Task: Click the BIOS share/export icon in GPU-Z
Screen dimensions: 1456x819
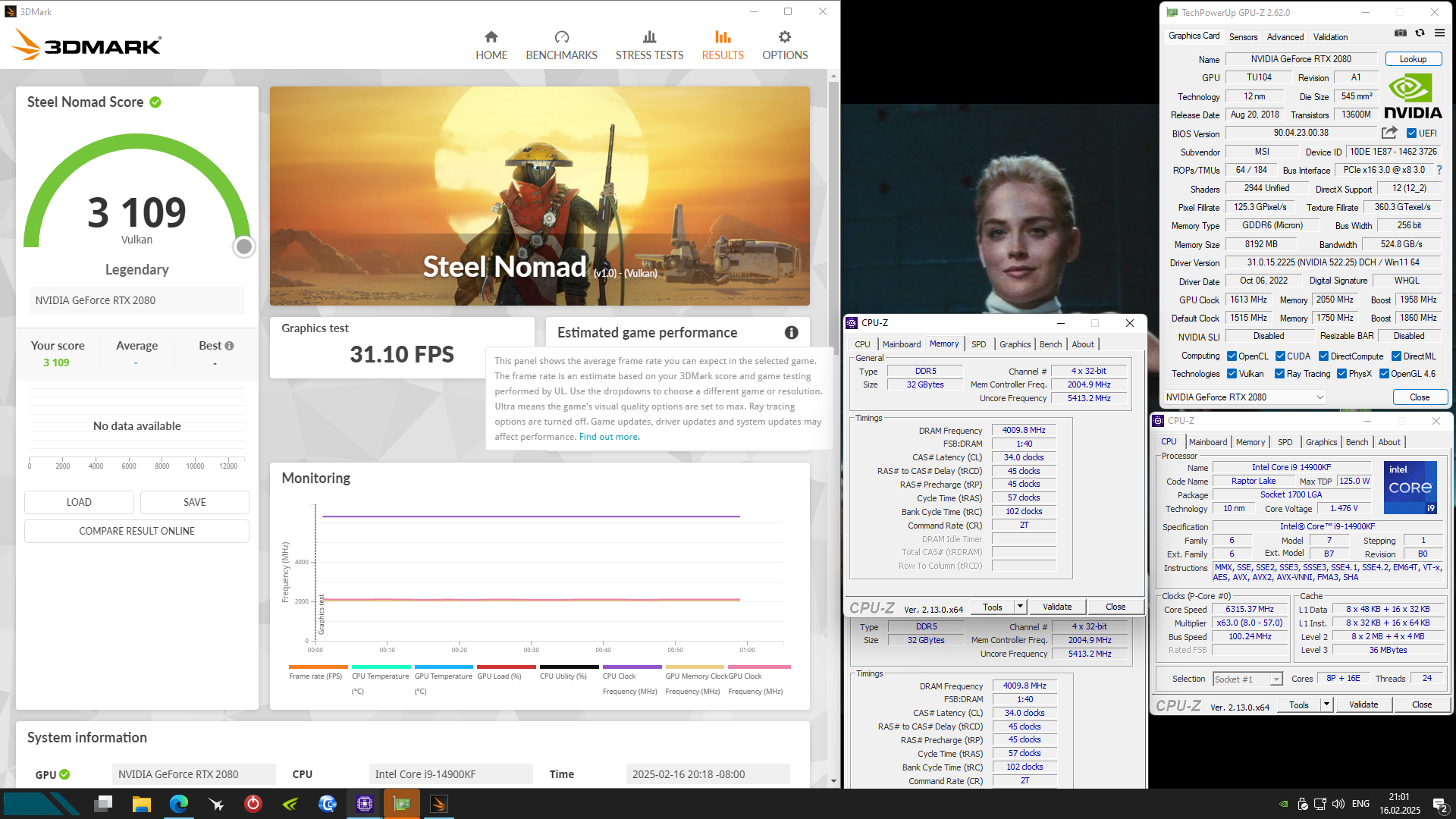Action: (1389, 133)
